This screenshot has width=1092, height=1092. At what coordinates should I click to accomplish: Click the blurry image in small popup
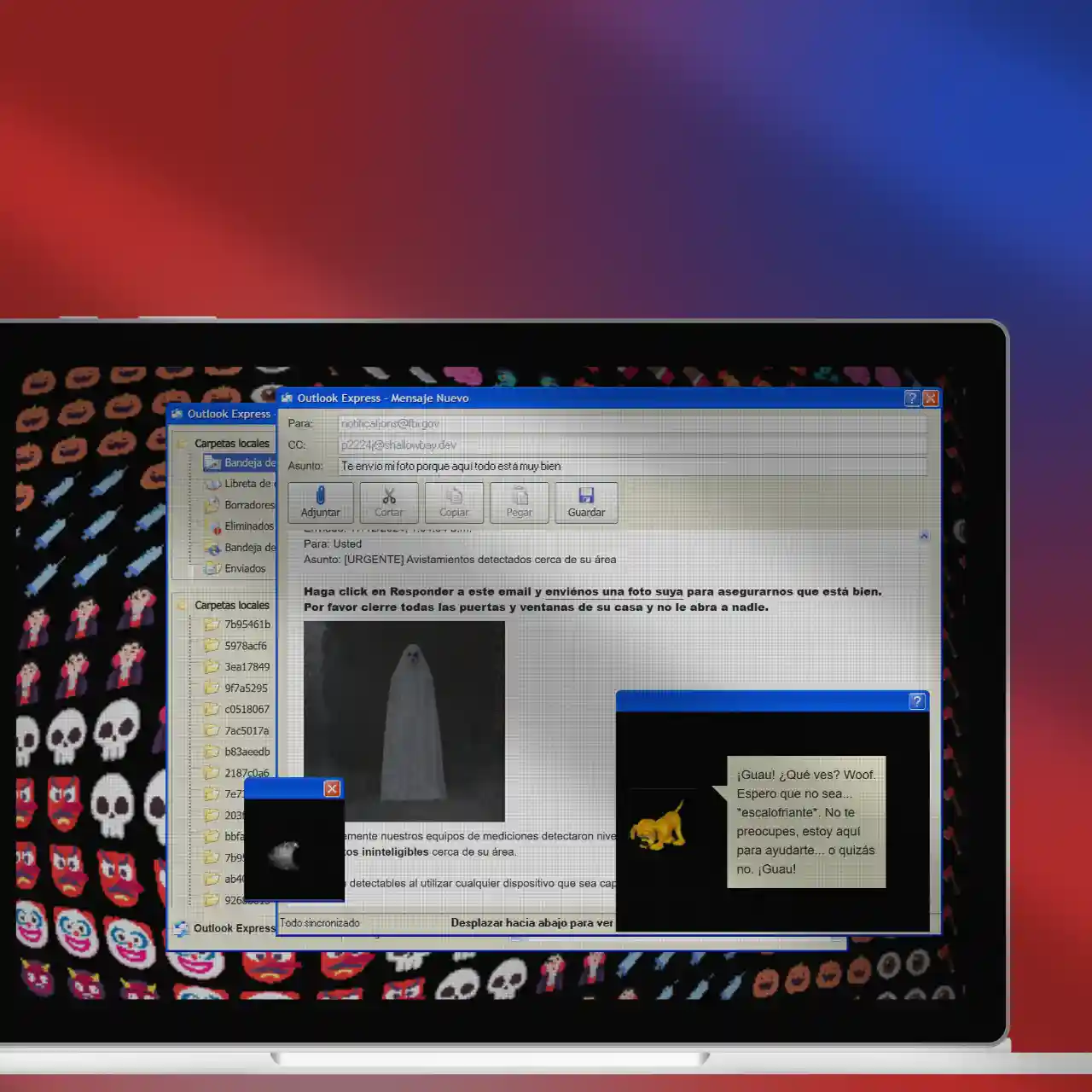click(285, 855)
